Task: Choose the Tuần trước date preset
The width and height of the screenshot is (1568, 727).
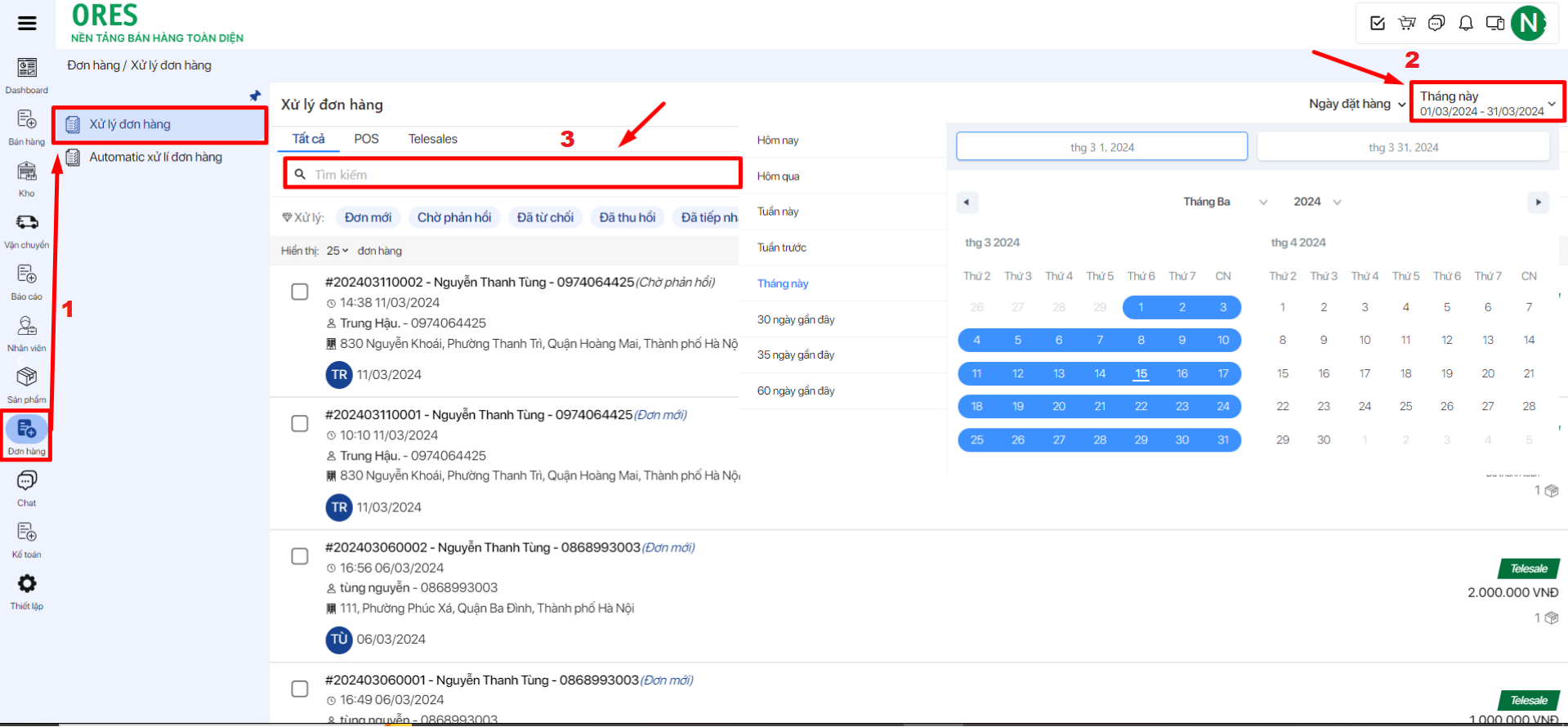Action: pos(781,248)
